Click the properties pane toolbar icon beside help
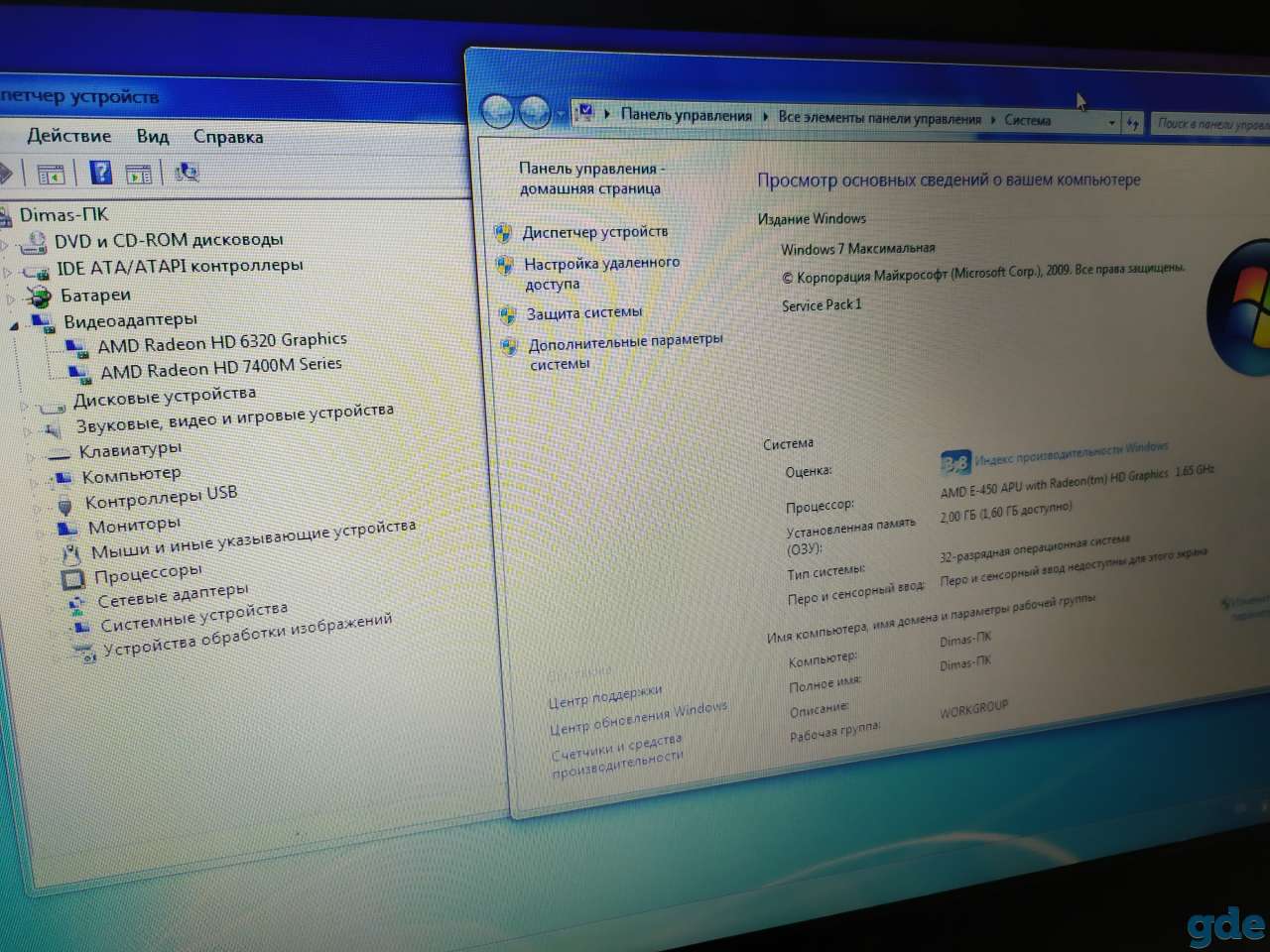The height and width of the screenshot is (952, 1270). point(139,175)
